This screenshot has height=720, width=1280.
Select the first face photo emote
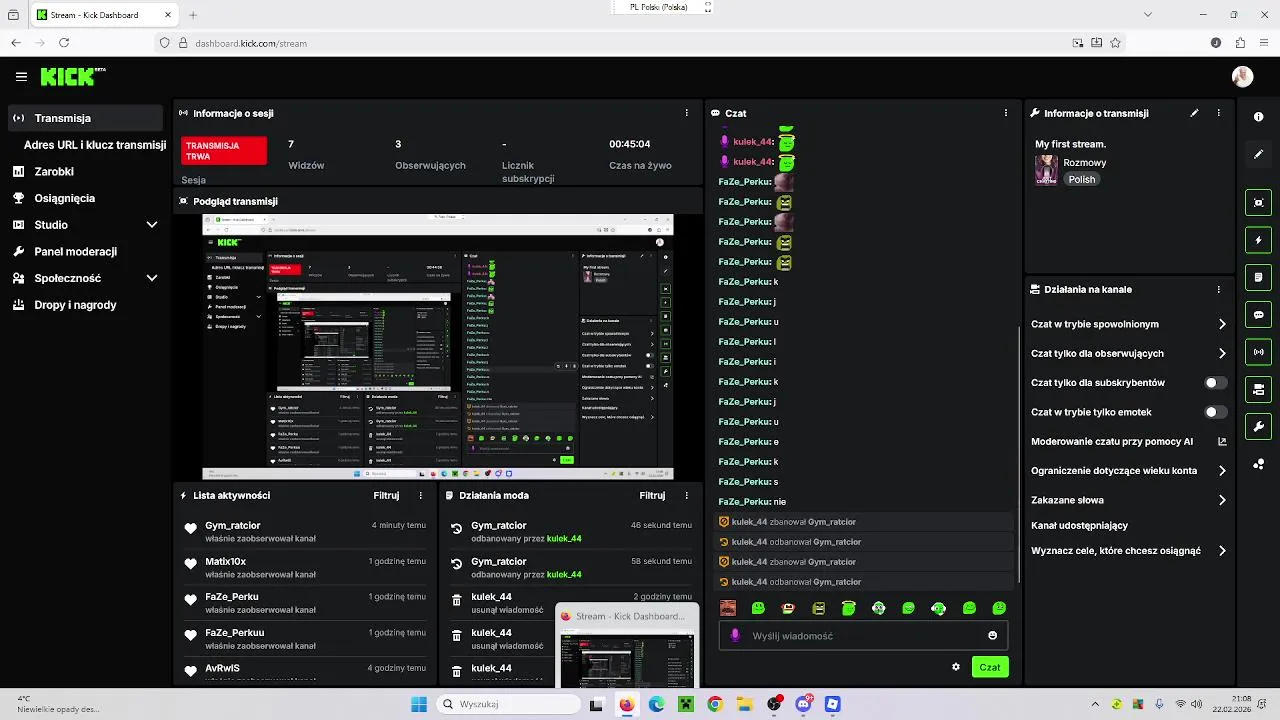point(728,608)
